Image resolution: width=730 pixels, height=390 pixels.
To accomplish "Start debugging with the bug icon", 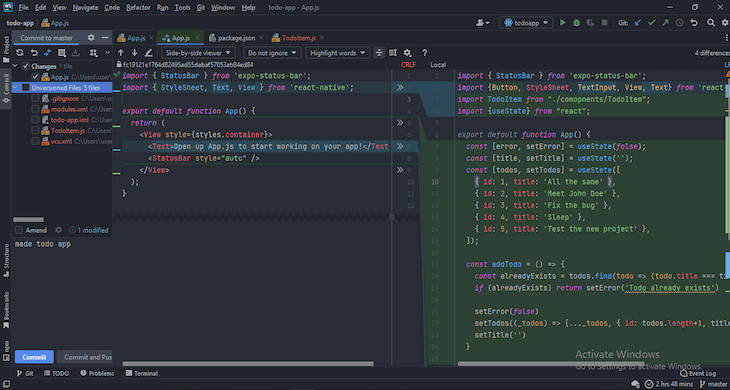I will 576,23.
